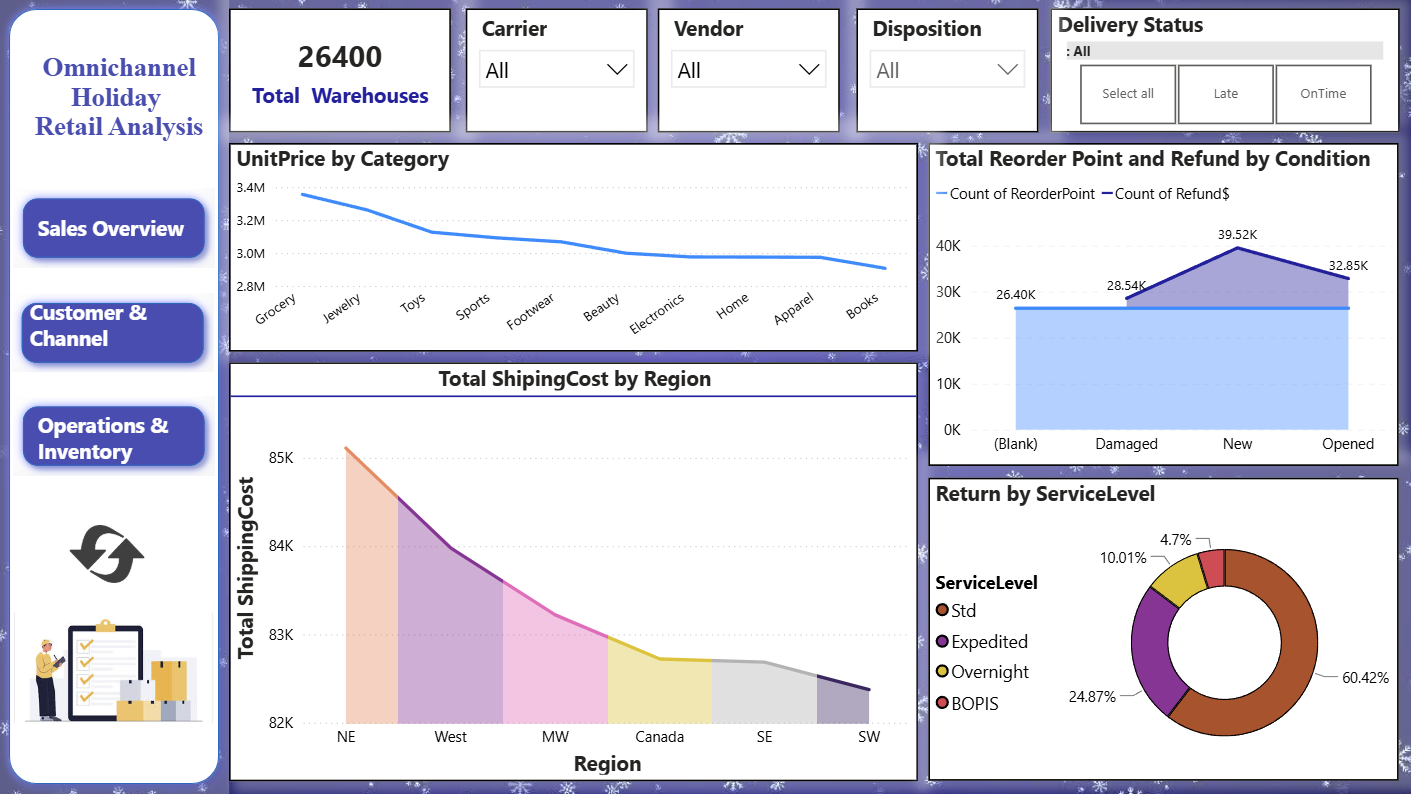Toggle the OnTime delivery status option
The width and height of the screenshot is (1411, 794).
pyautogui.click(x=1323, y=94)
